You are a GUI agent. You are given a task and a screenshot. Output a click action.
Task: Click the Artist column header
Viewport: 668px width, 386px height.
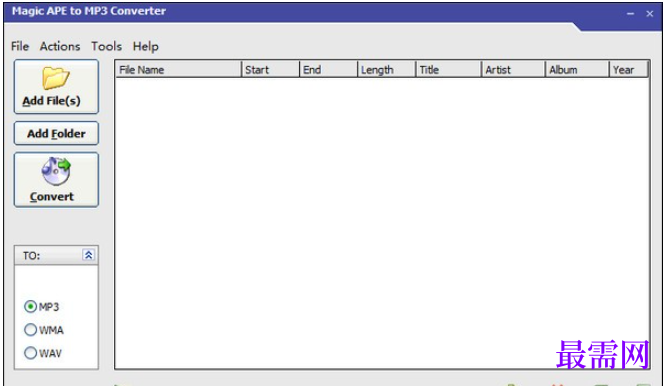[x=513, y=69]
